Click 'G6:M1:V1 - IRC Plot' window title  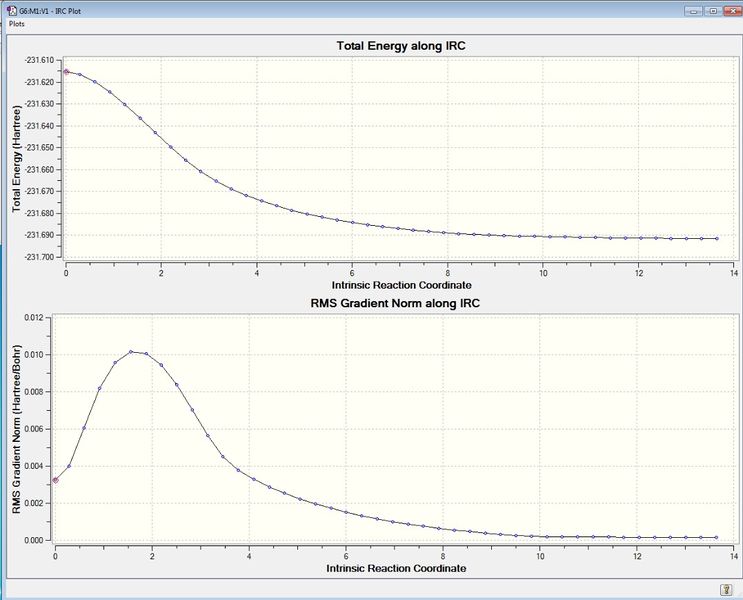pyautogui.click(x=50, y=10)
